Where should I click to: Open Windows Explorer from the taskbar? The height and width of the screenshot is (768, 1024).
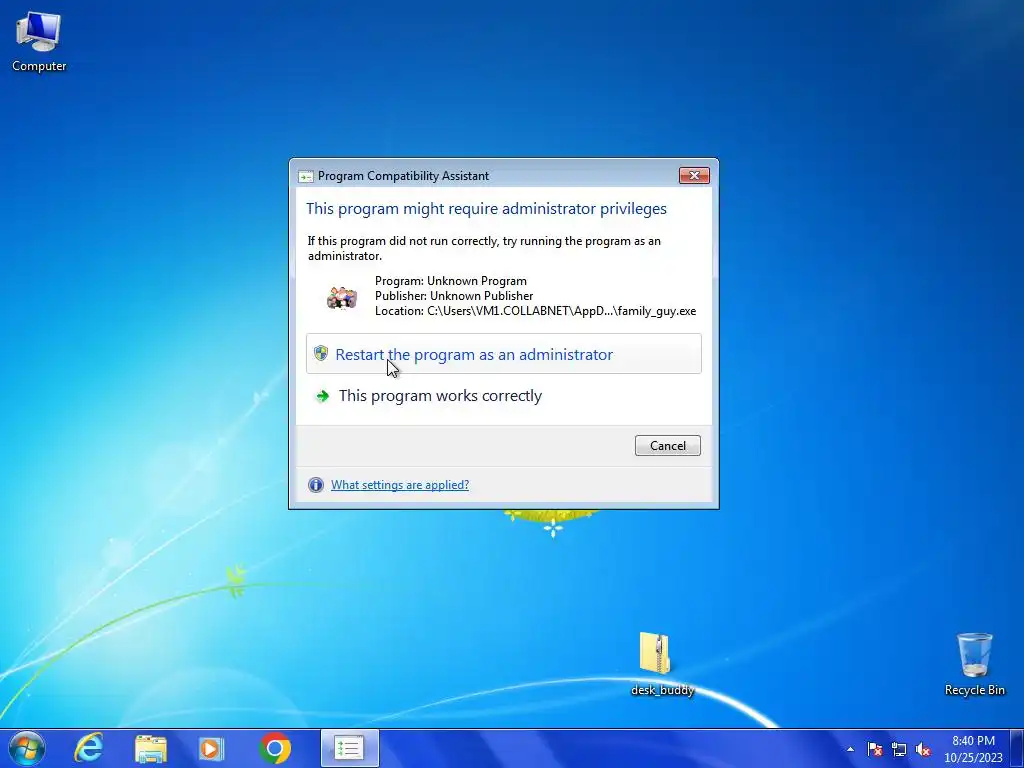point(151,748)
